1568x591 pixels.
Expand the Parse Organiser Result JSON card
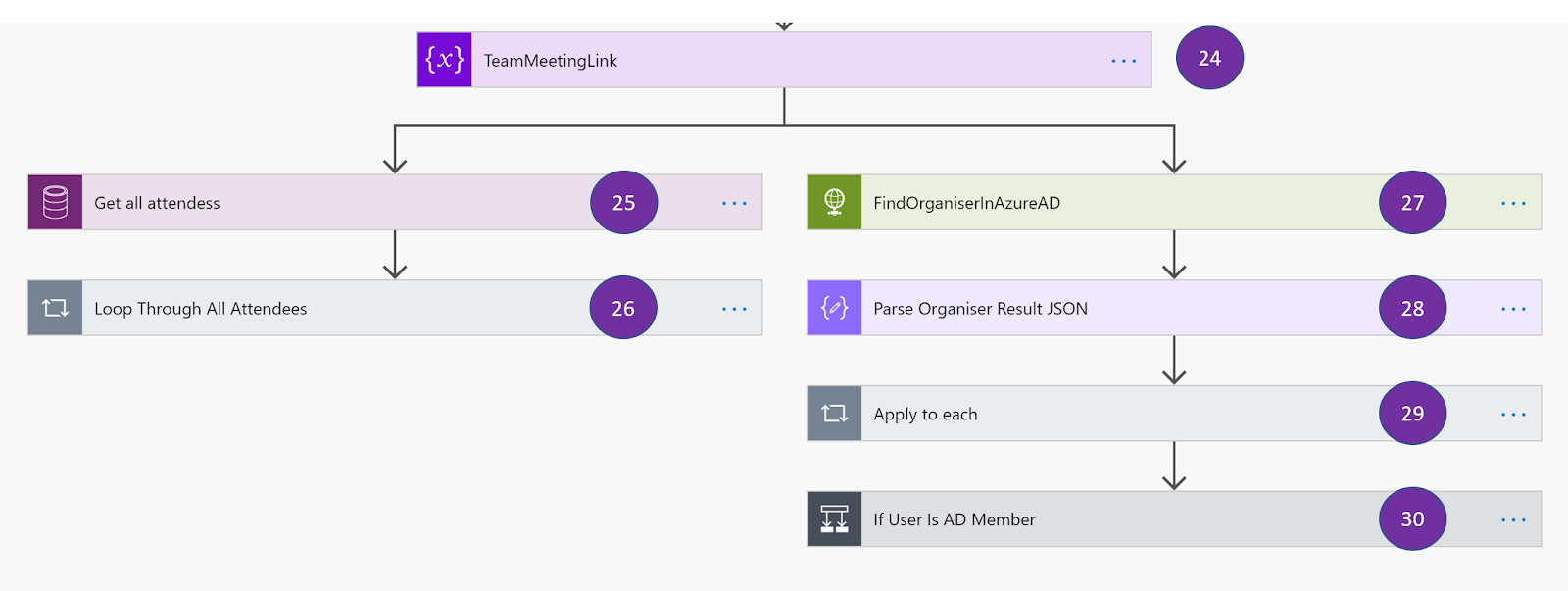(1225, 309)
